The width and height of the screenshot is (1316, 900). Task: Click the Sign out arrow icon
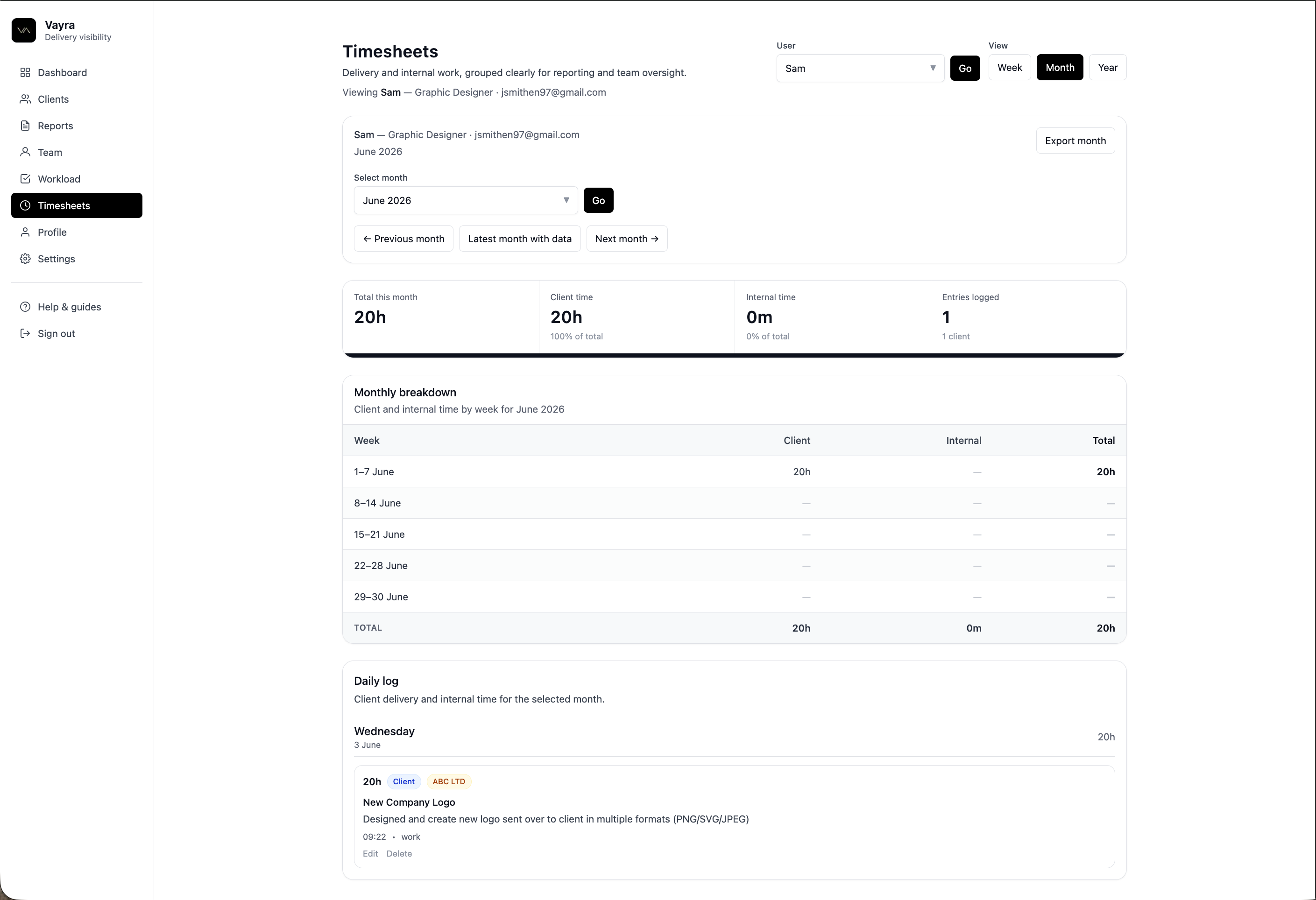coord(25,333)
